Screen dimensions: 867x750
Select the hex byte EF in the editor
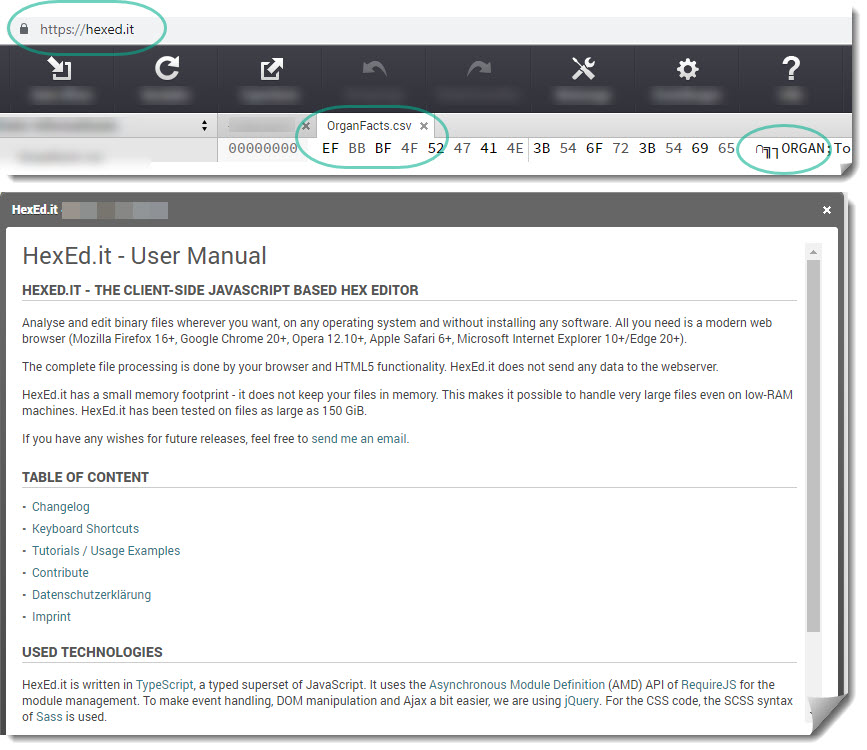[x=330, y=148]
